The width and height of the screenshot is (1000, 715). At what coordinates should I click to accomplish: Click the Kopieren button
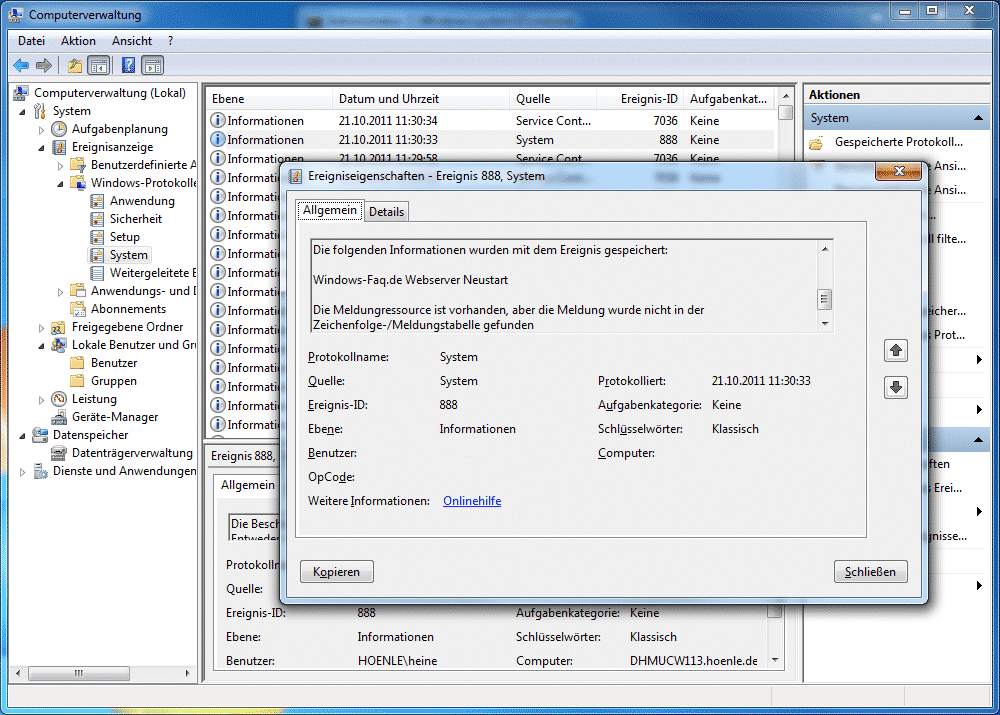pyautogui.click(x=337, y=572)
